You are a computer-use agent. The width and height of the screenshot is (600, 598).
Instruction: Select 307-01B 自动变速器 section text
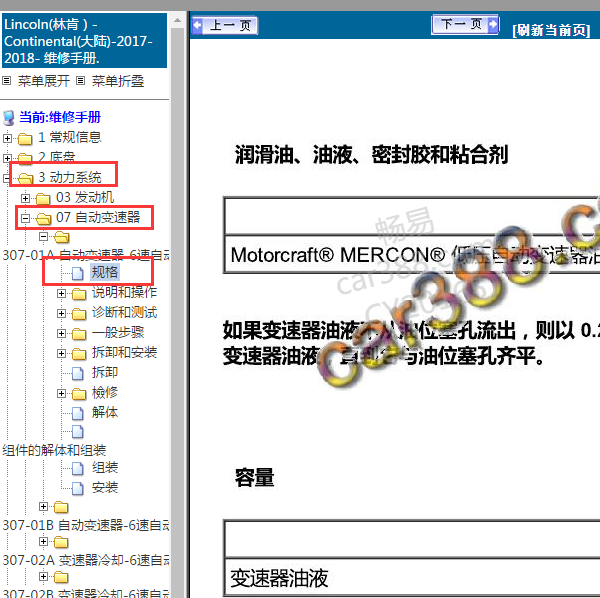click(x=86, y=525)
